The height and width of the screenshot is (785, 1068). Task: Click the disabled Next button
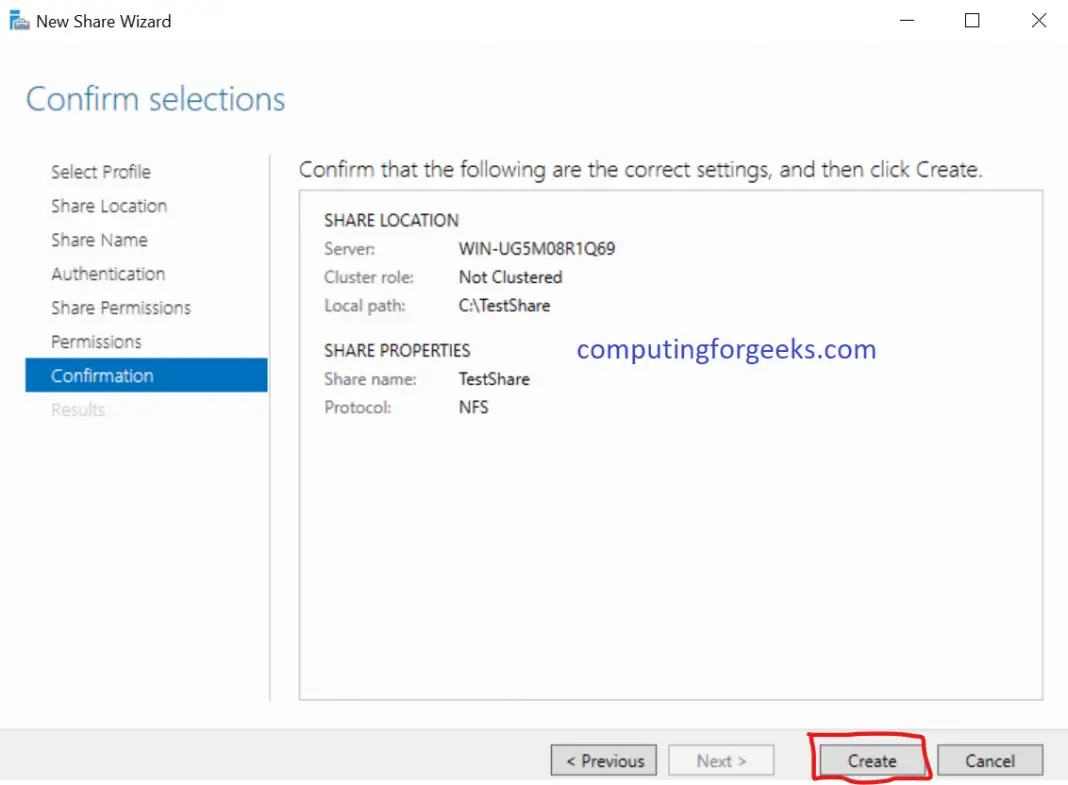click(x=721, y=760)
